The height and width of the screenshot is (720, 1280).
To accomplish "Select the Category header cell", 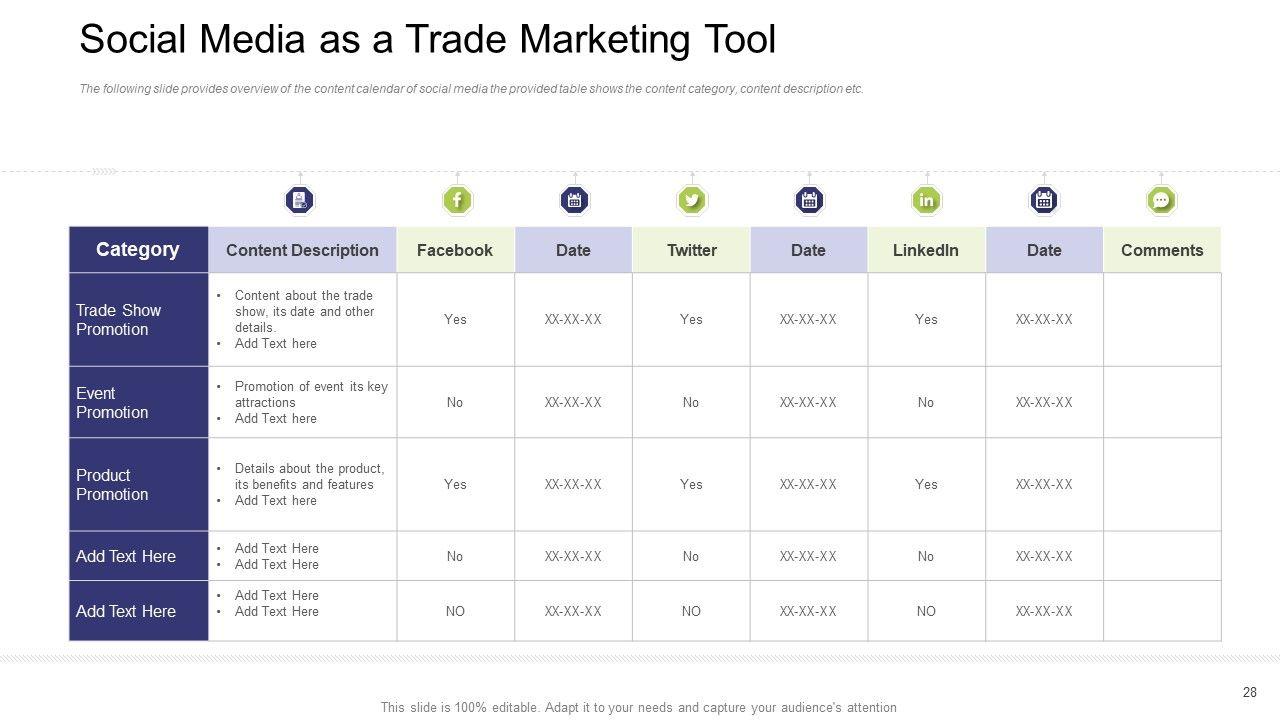I will click(138, 250).
